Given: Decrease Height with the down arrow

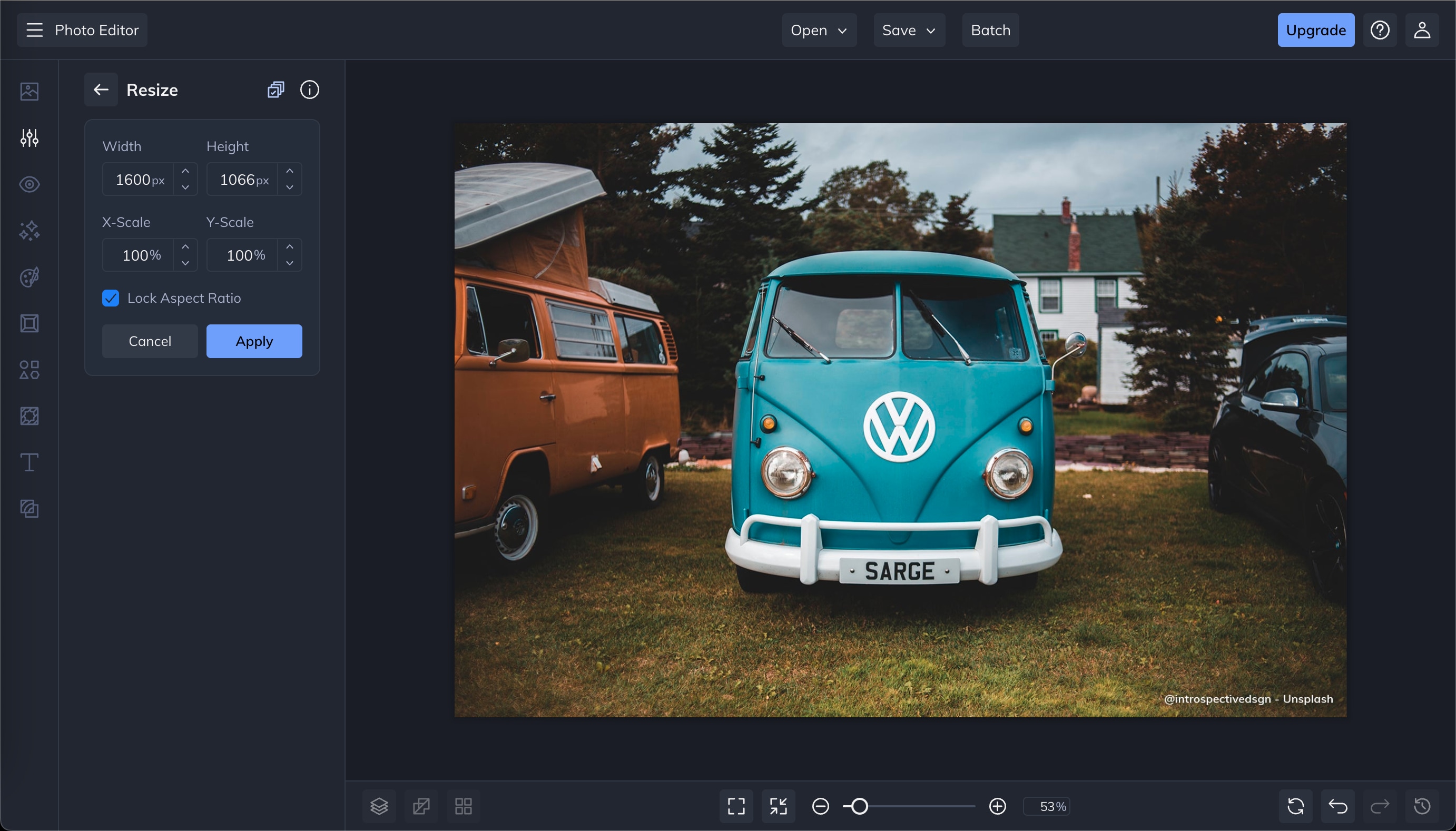Looking at the screenshot, I should click(290, 187).
